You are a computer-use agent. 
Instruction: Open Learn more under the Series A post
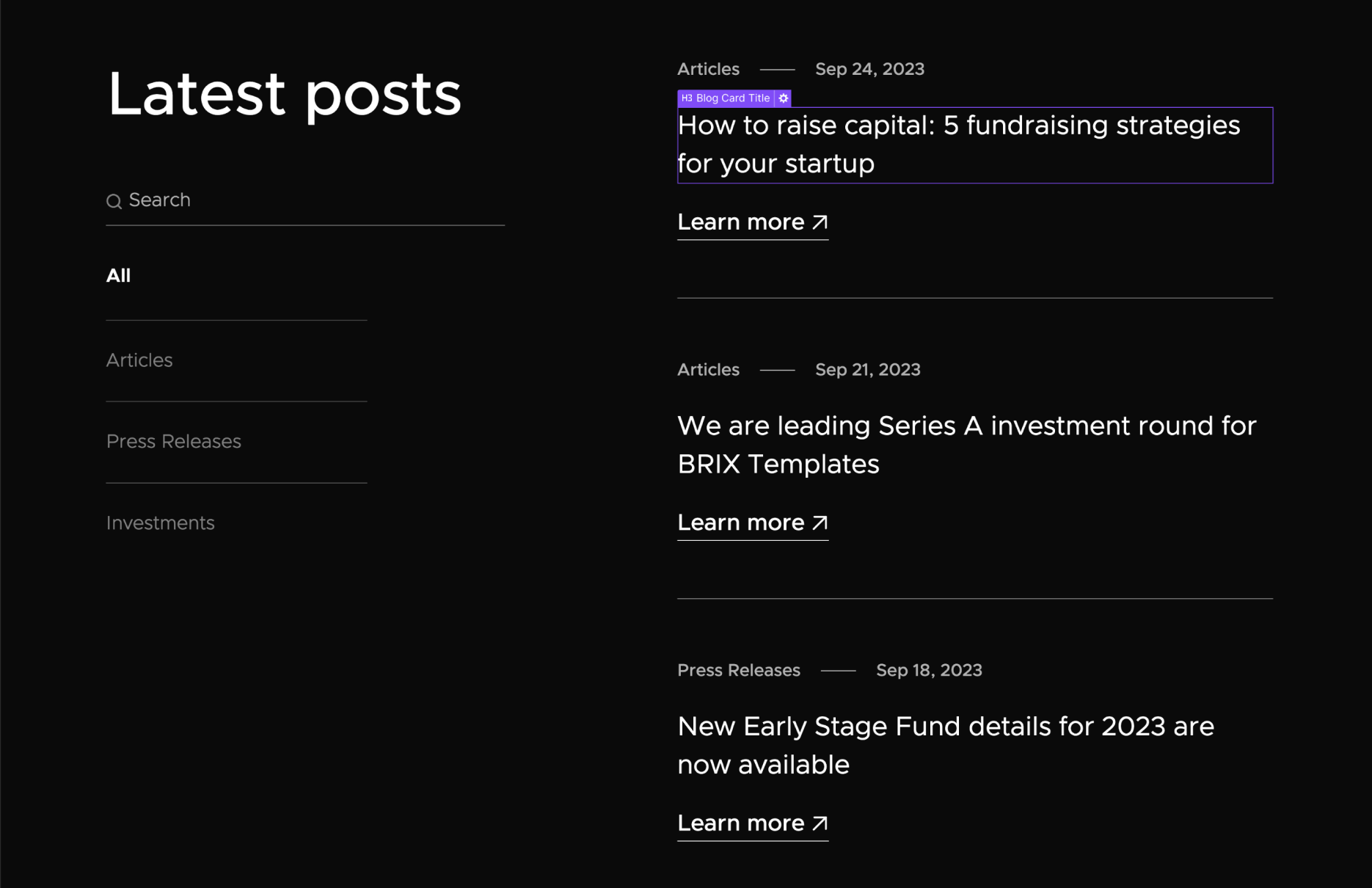tap(741, 523)
